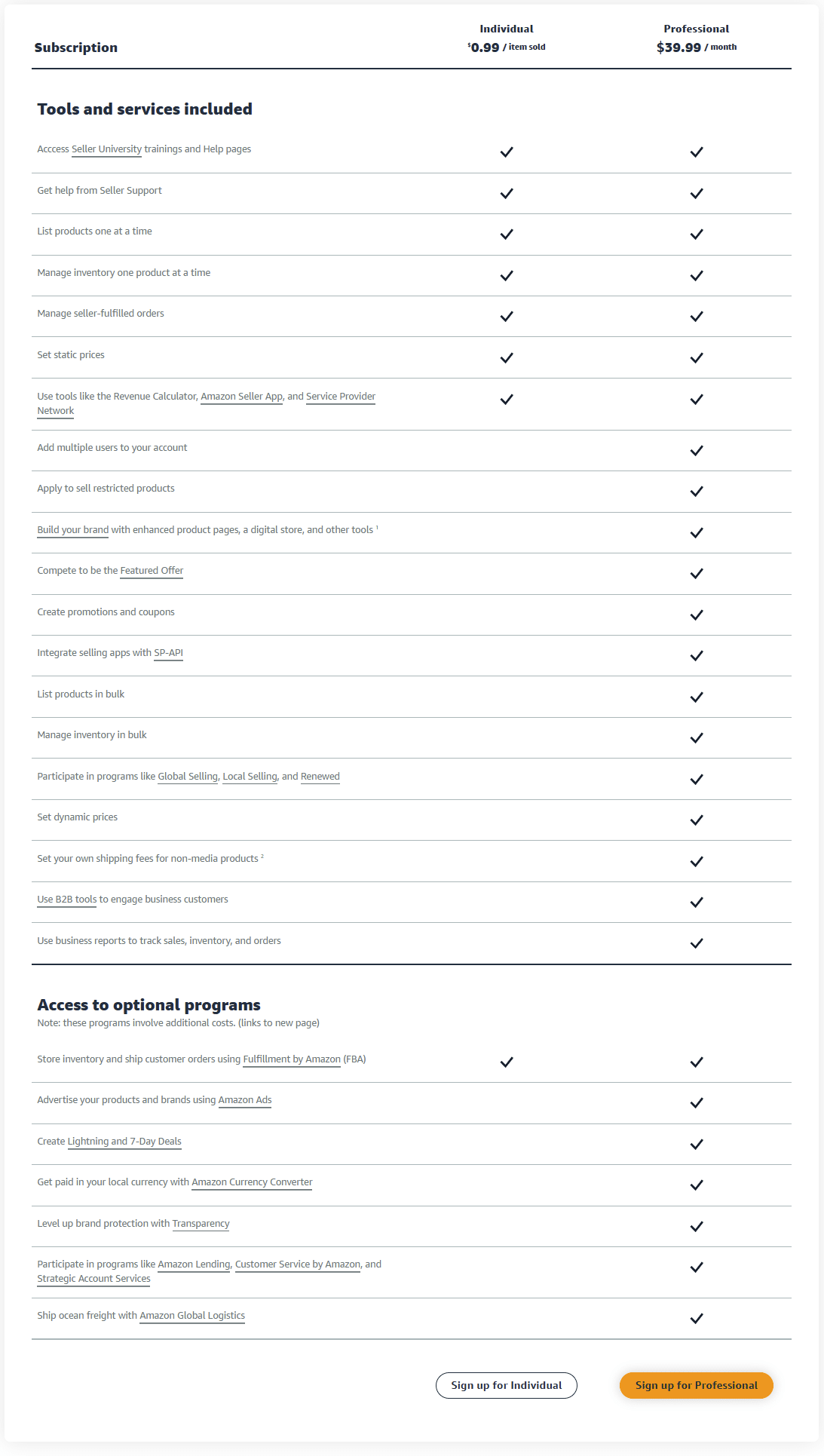Open the Local Selling program link

pos(249,776)
